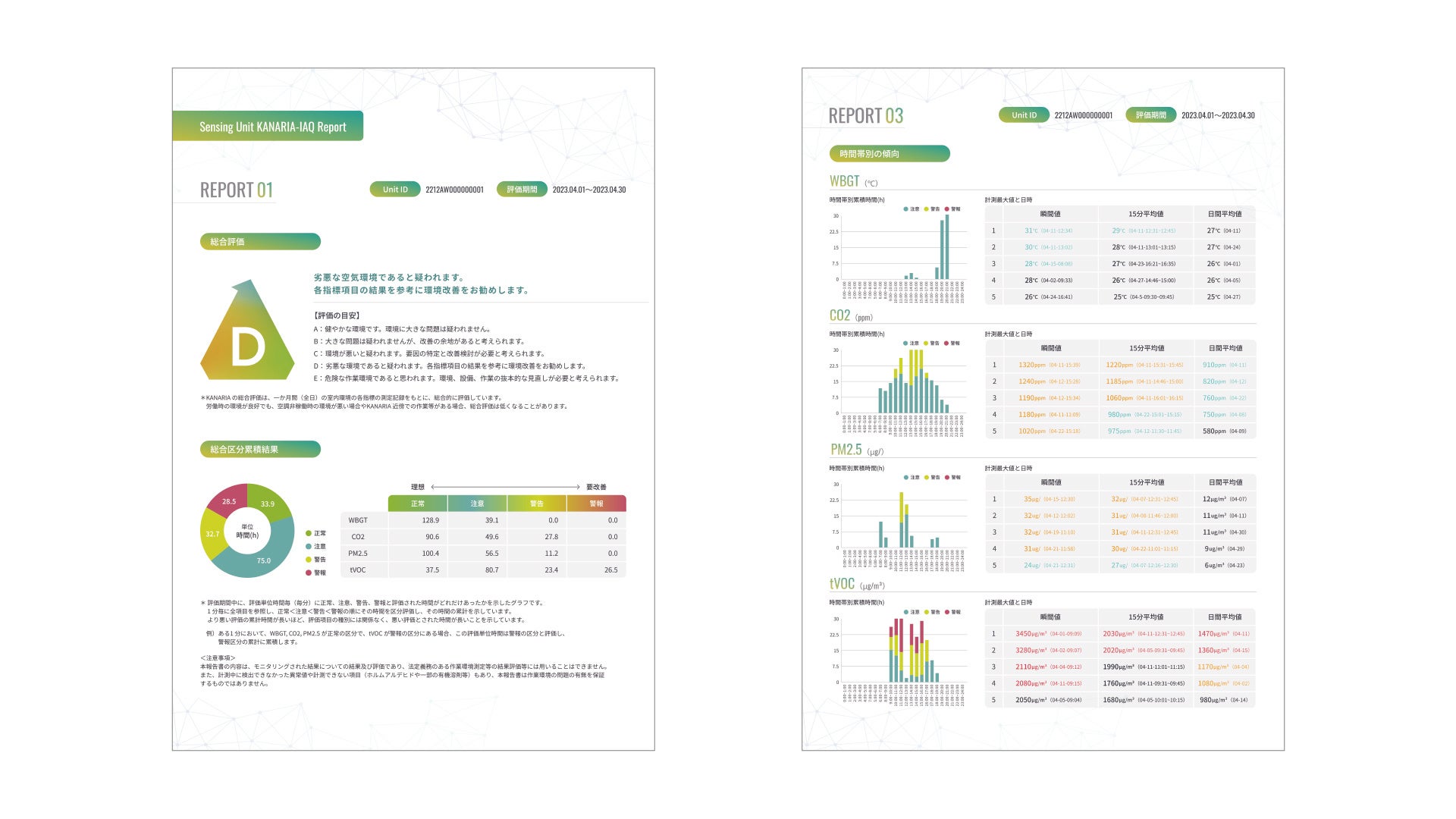Click the yellow 警告 legend dot by donut
The height and width of the screenshot is (819, 1456).
tap(309, 560)
